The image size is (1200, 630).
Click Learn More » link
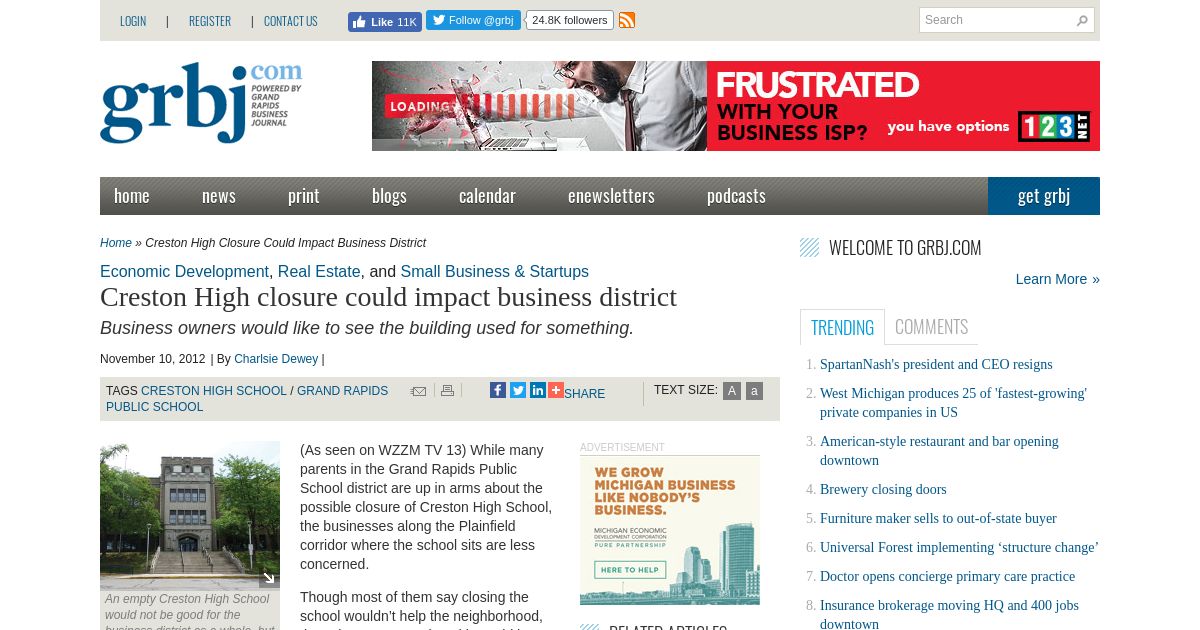click(1057, 279)
